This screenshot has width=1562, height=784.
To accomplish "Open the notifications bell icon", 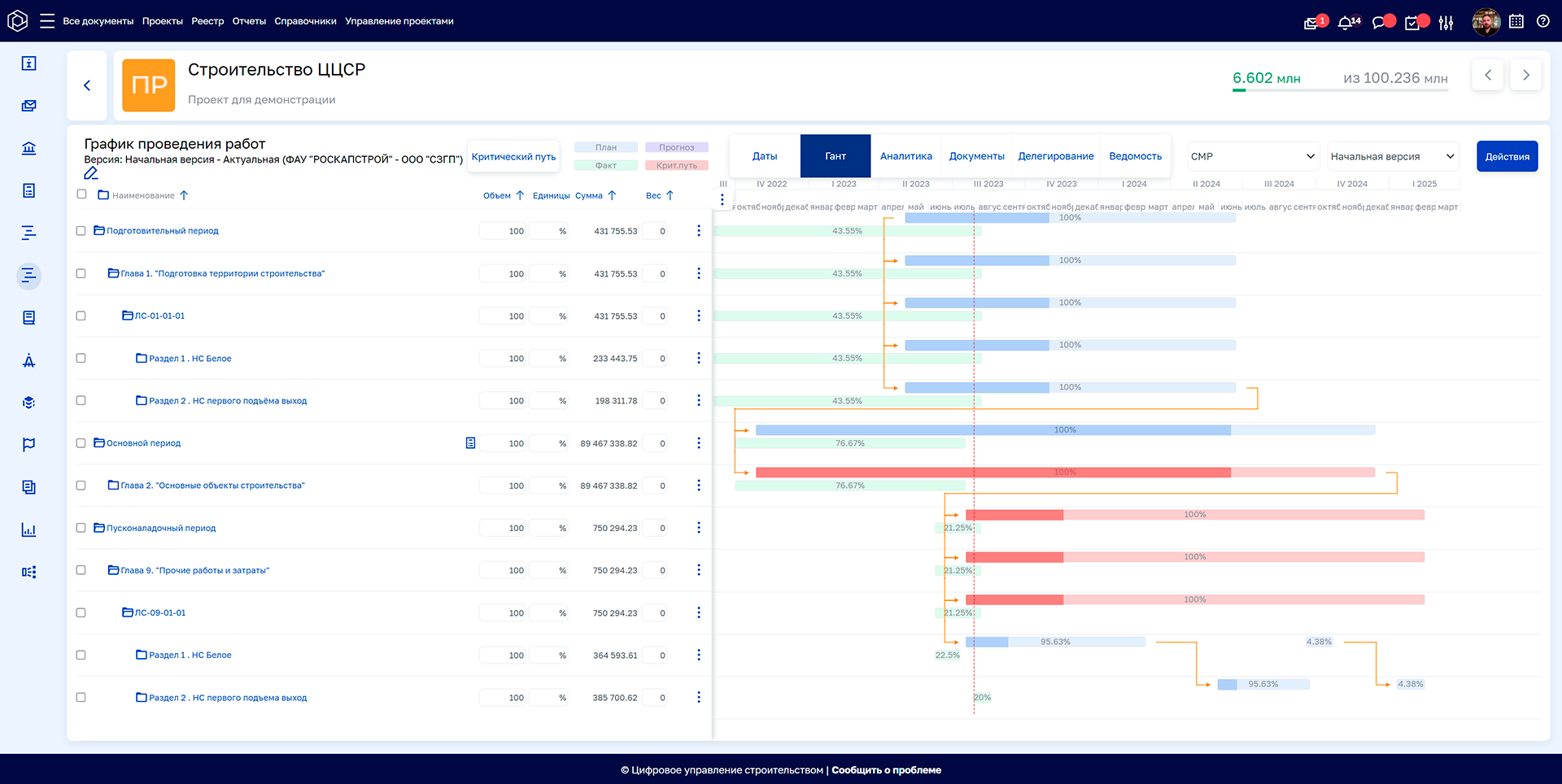I will point(1346,23).
